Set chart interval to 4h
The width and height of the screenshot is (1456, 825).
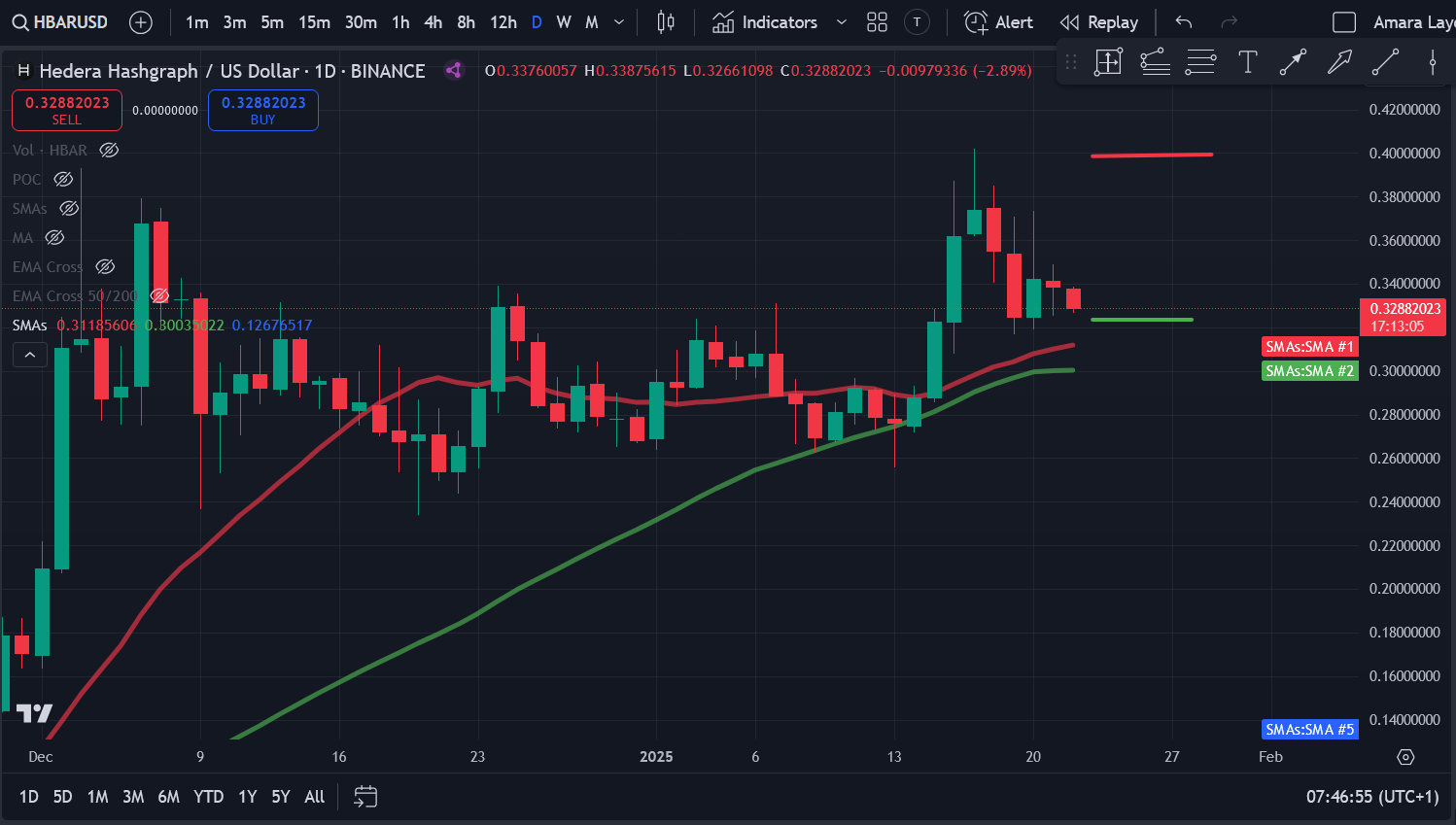click(x=433, y=22)
